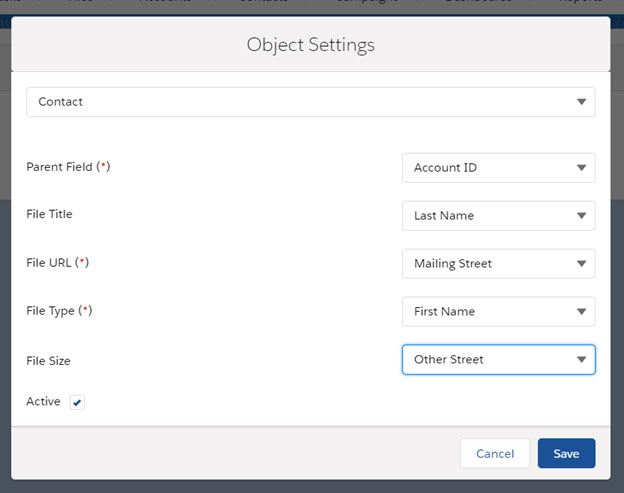Open the Parent Field dropdown showing Account ID
Screen dimensions: 624x493
point(490,168)
